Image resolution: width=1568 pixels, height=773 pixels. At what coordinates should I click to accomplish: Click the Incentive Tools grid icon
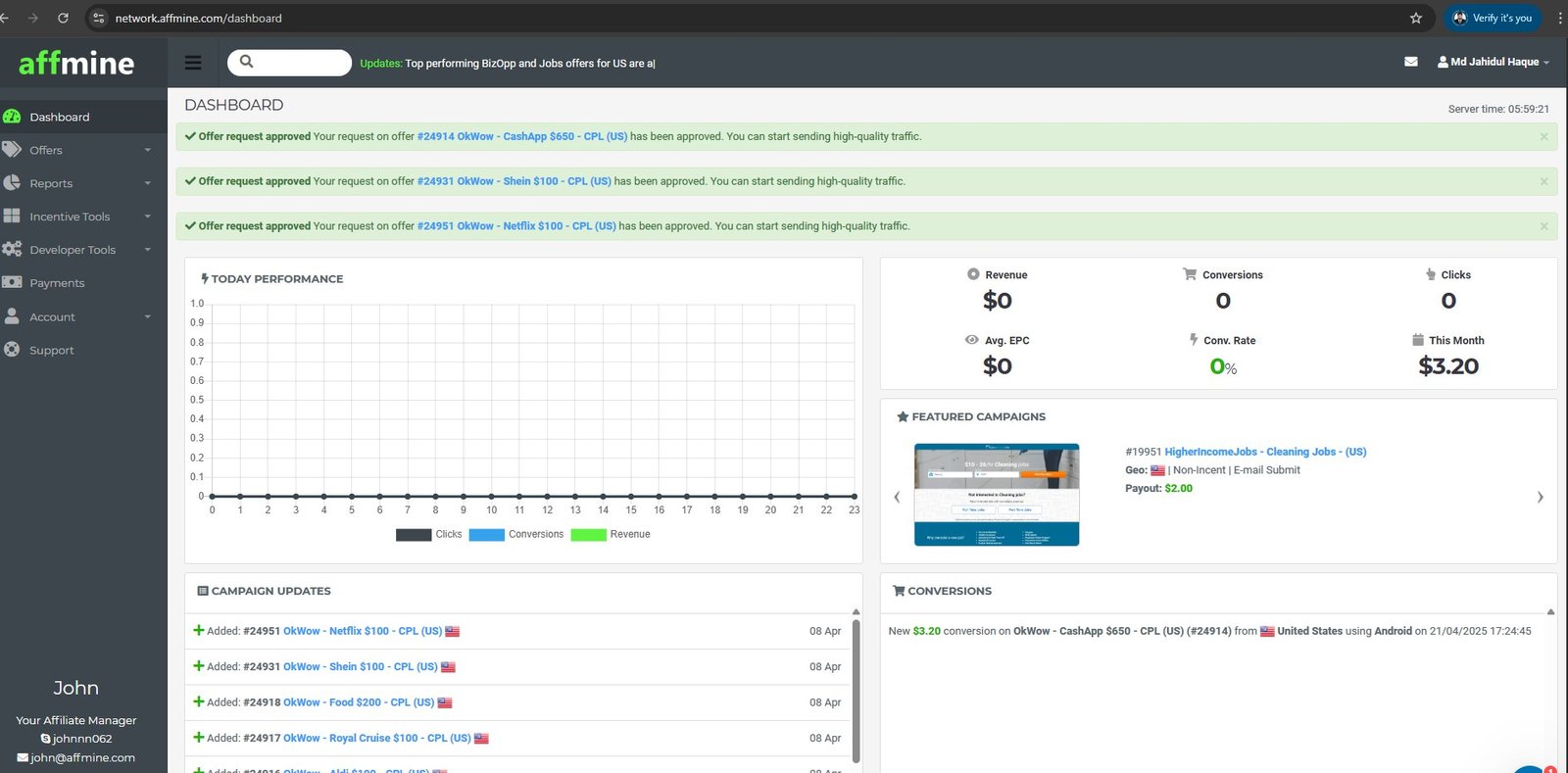(x=12, y=216)
